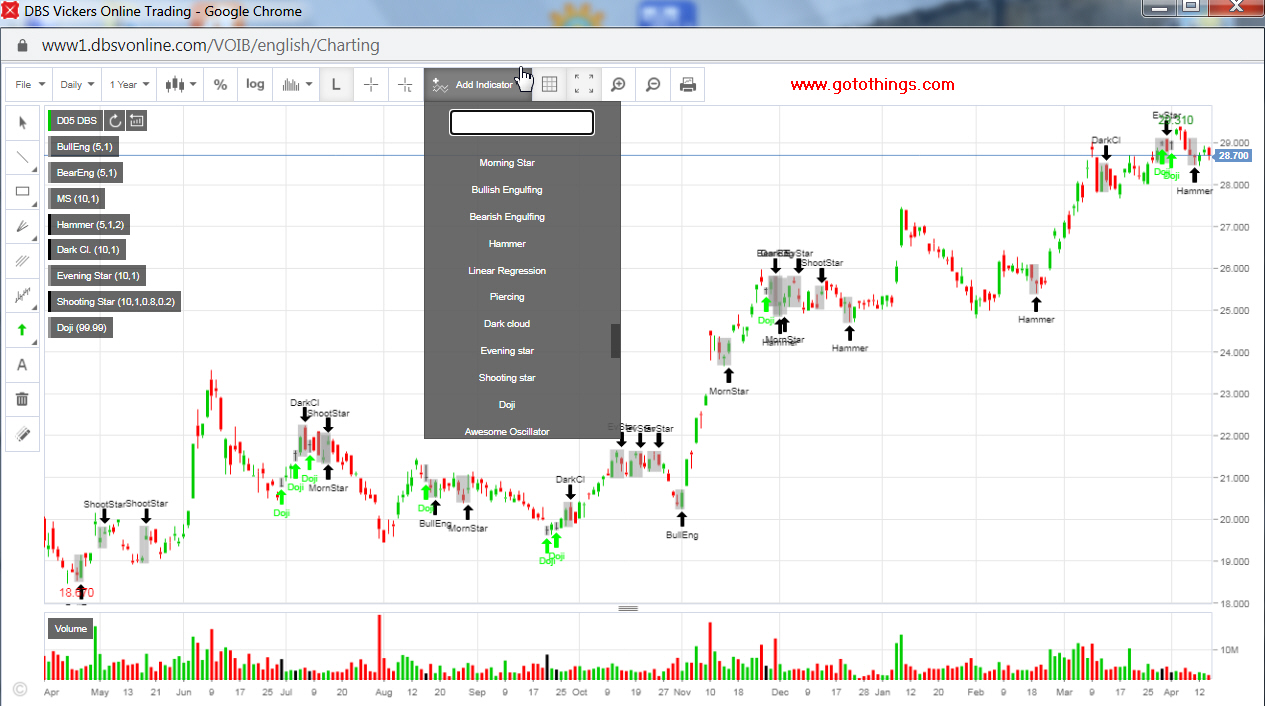The height and width of the screenshot is (706, 1265).
Task: Choose Awesome Oscillator indicator
Action: click(507, 431)
